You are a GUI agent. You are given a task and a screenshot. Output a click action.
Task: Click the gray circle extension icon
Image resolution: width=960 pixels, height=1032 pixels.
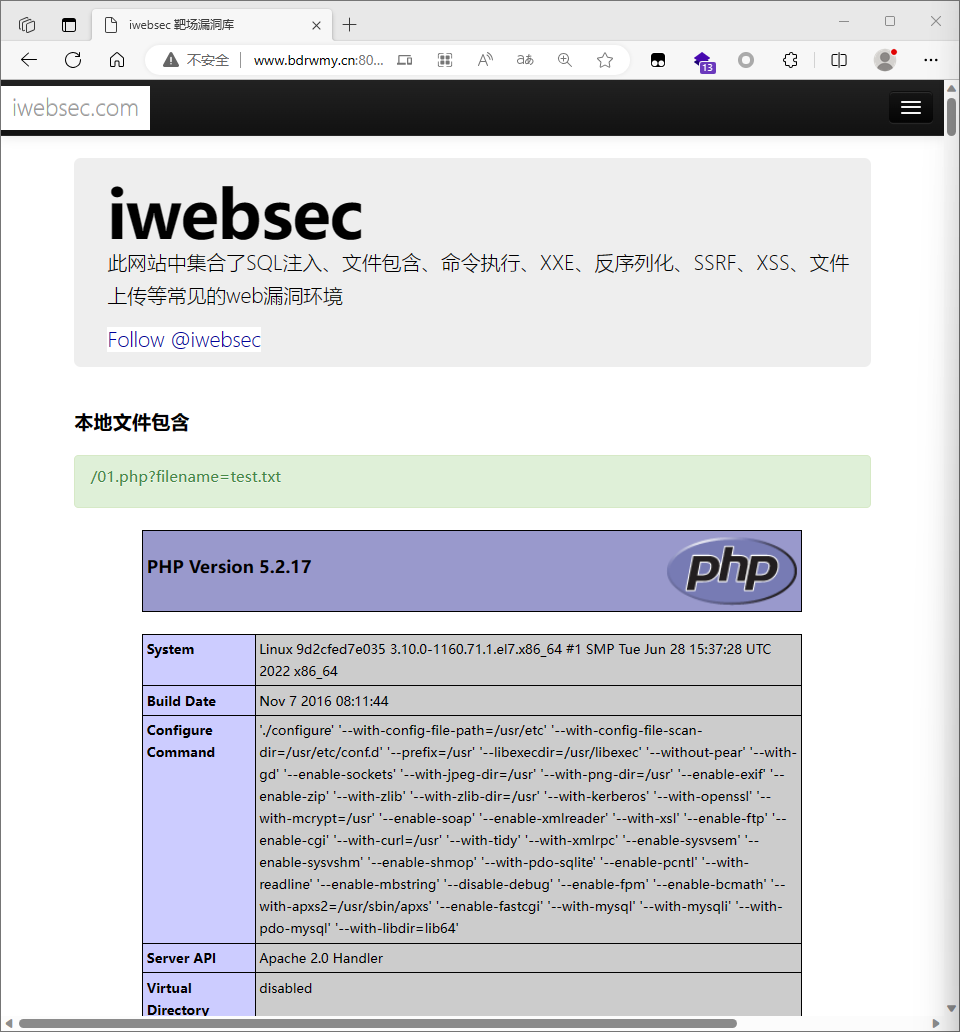click(745, 61)
